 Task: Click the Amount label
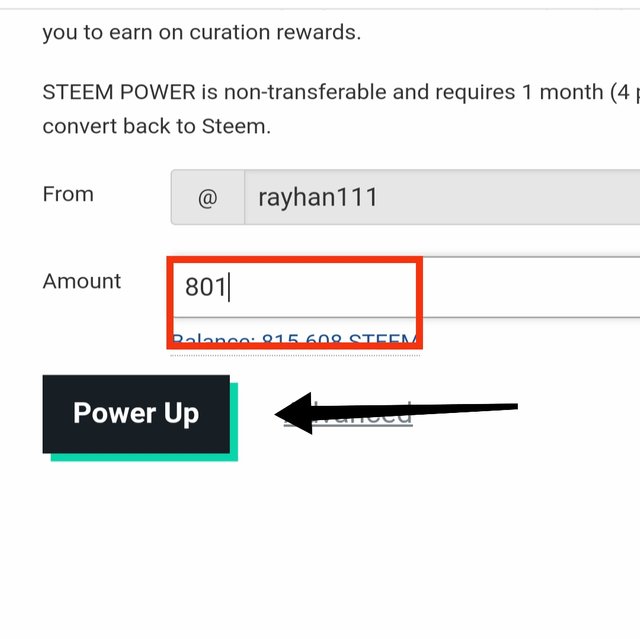pos(82,281)
